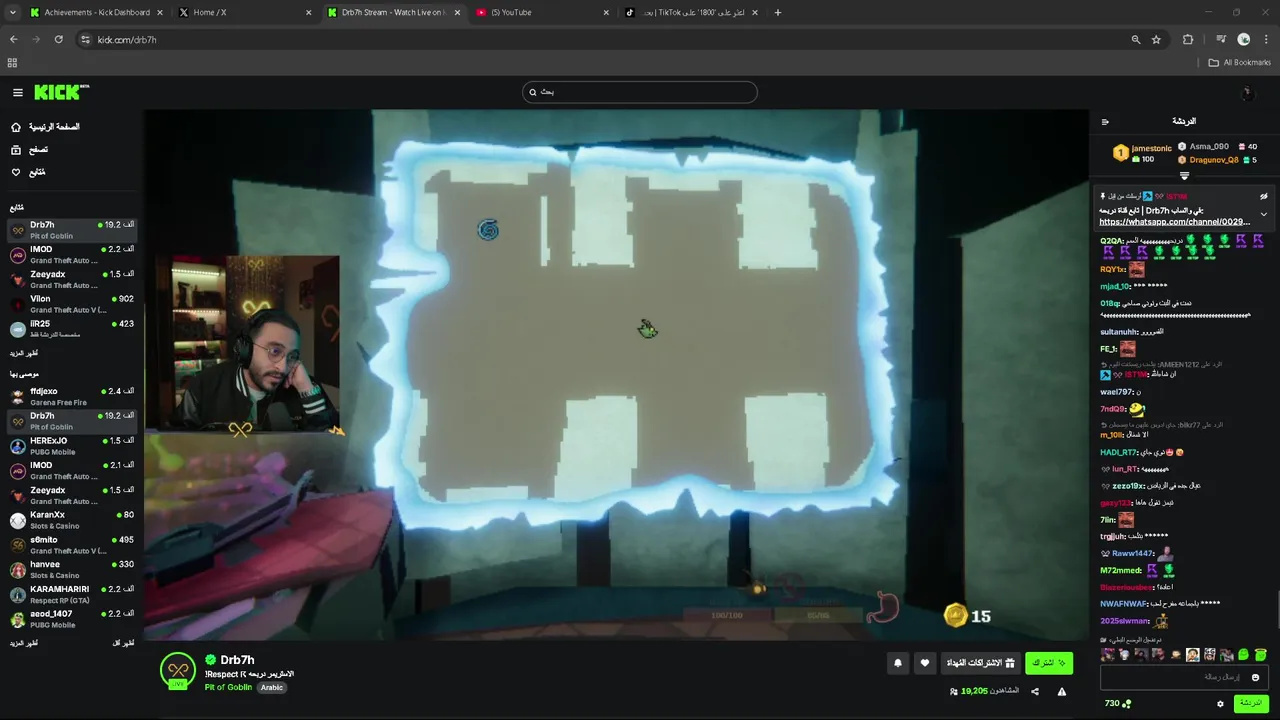Open chat user sultanuhh
Viewport: 1280px width, 720px height.
point(1118,331)
